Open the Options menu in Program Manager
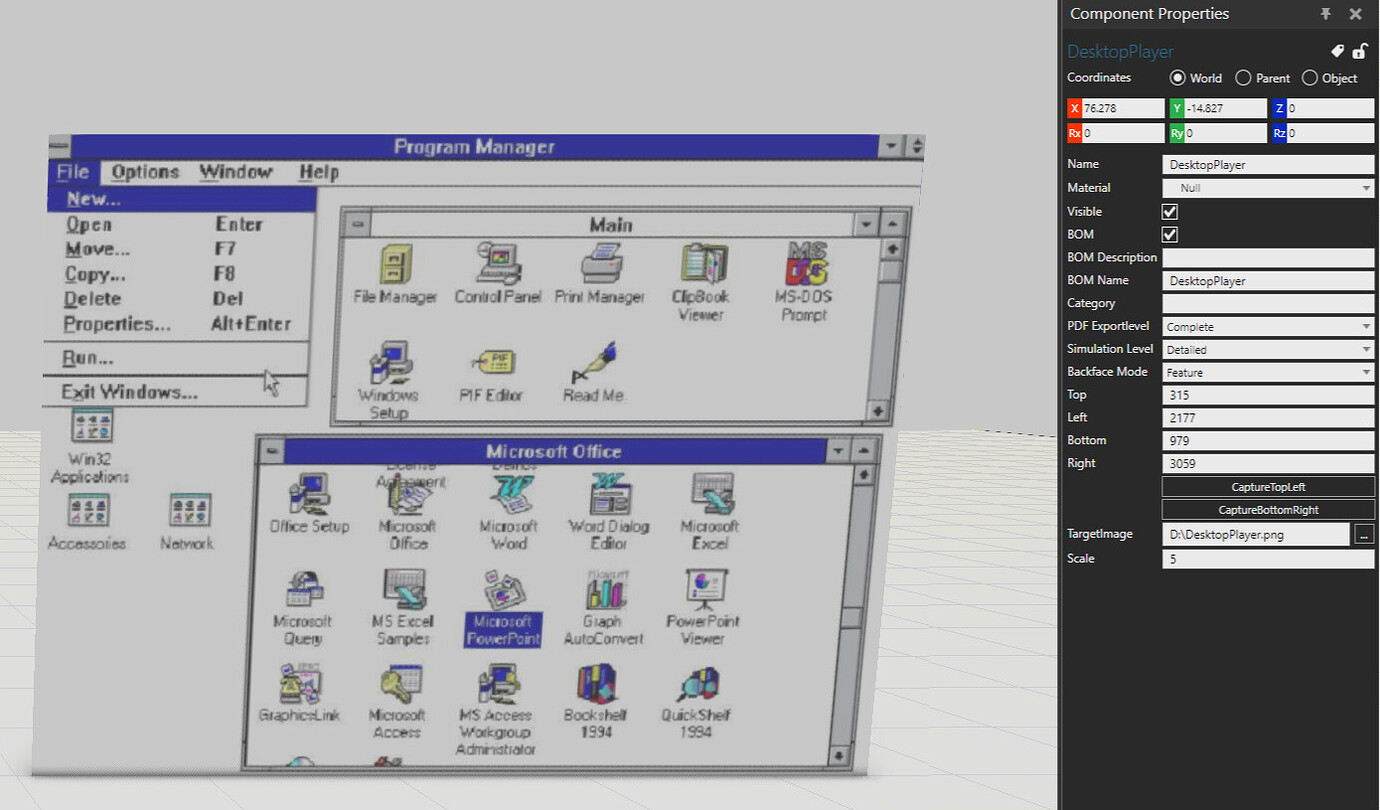 (145, 172)
